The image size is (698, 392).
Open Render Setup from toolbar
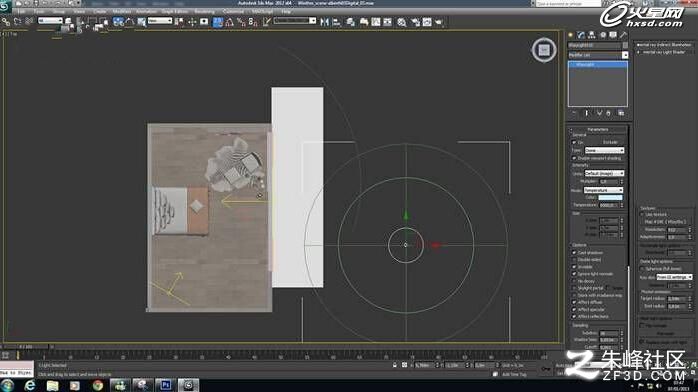[415, 22]
